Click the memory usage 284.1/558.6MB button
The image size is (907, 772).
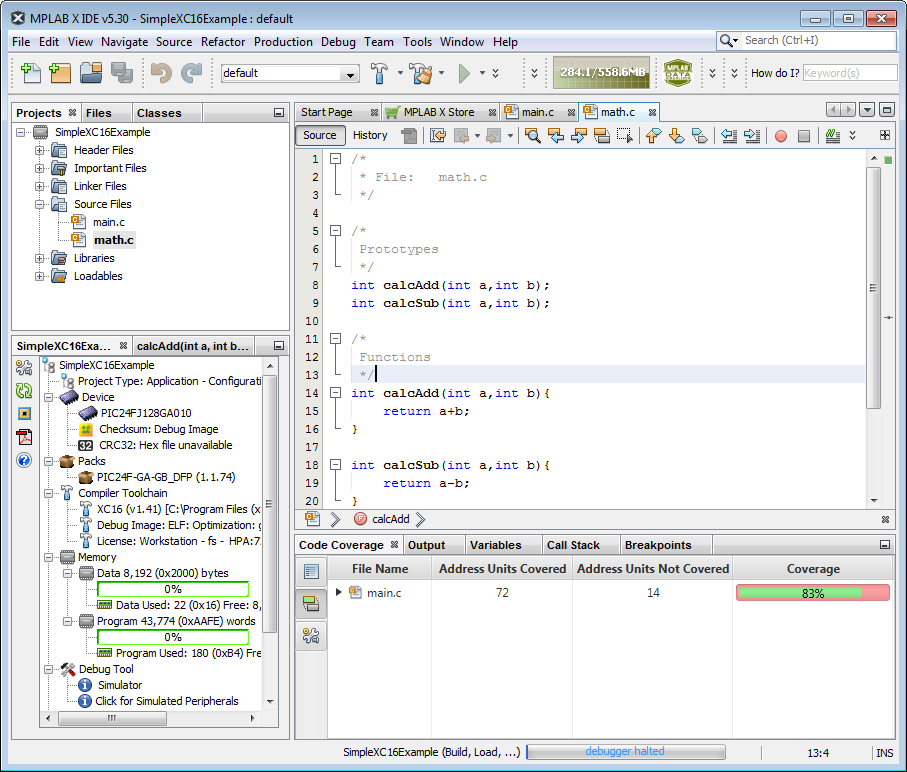click(602, 72)
